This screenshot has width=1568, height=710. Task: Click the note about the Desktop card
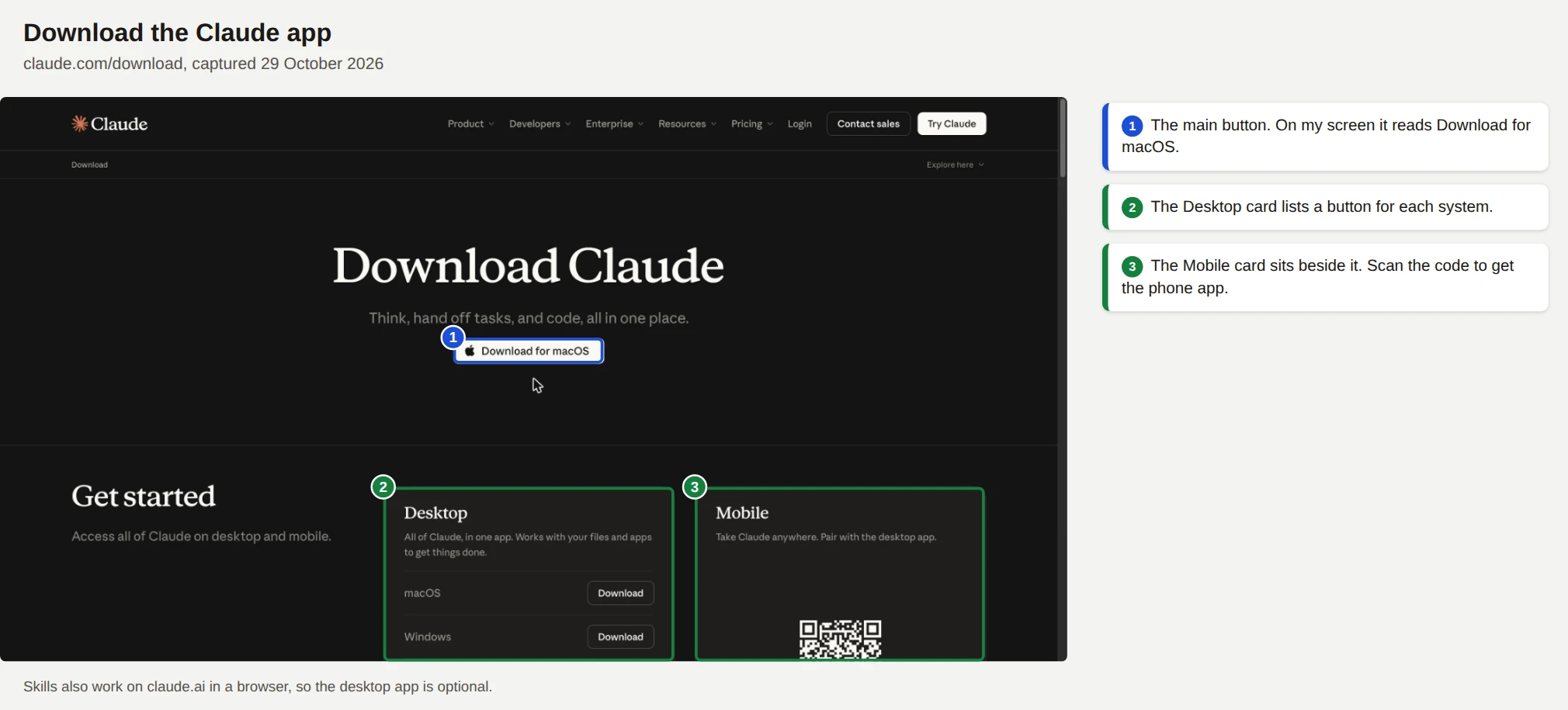1325,207
